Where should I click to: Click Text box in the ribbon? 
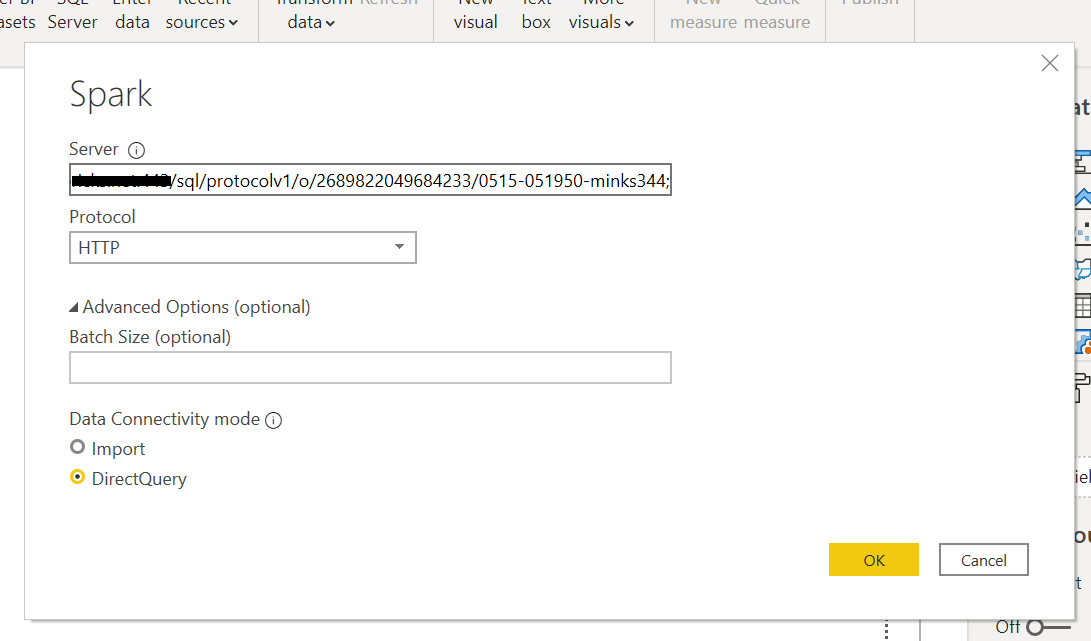[536, 15]
